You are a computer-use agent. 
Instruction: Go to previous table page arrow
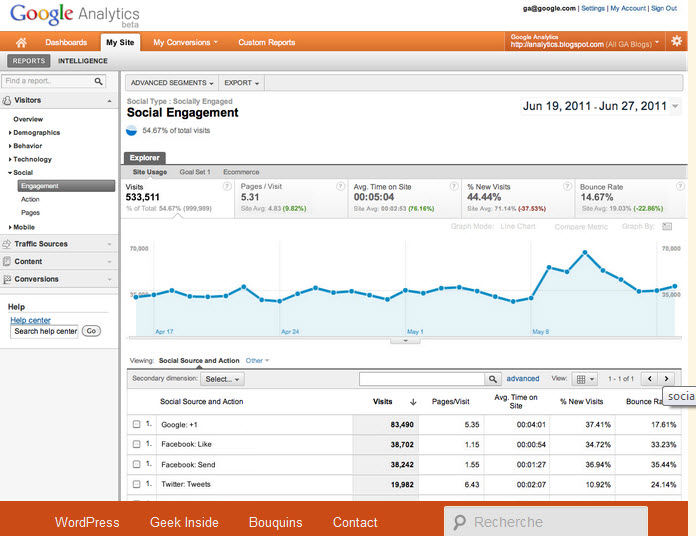coord(650,378)
